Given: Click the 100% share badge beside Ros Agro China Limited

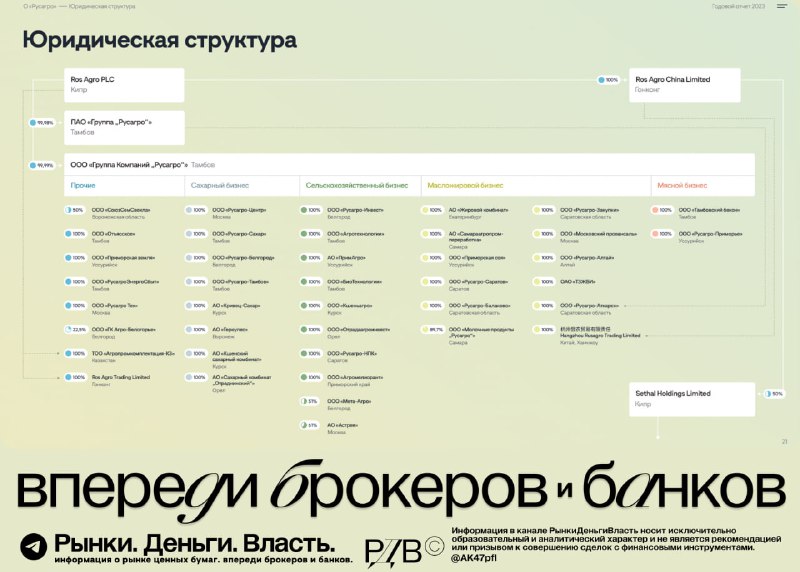Looking at the screenshot, I should click(x=608, y=80).
